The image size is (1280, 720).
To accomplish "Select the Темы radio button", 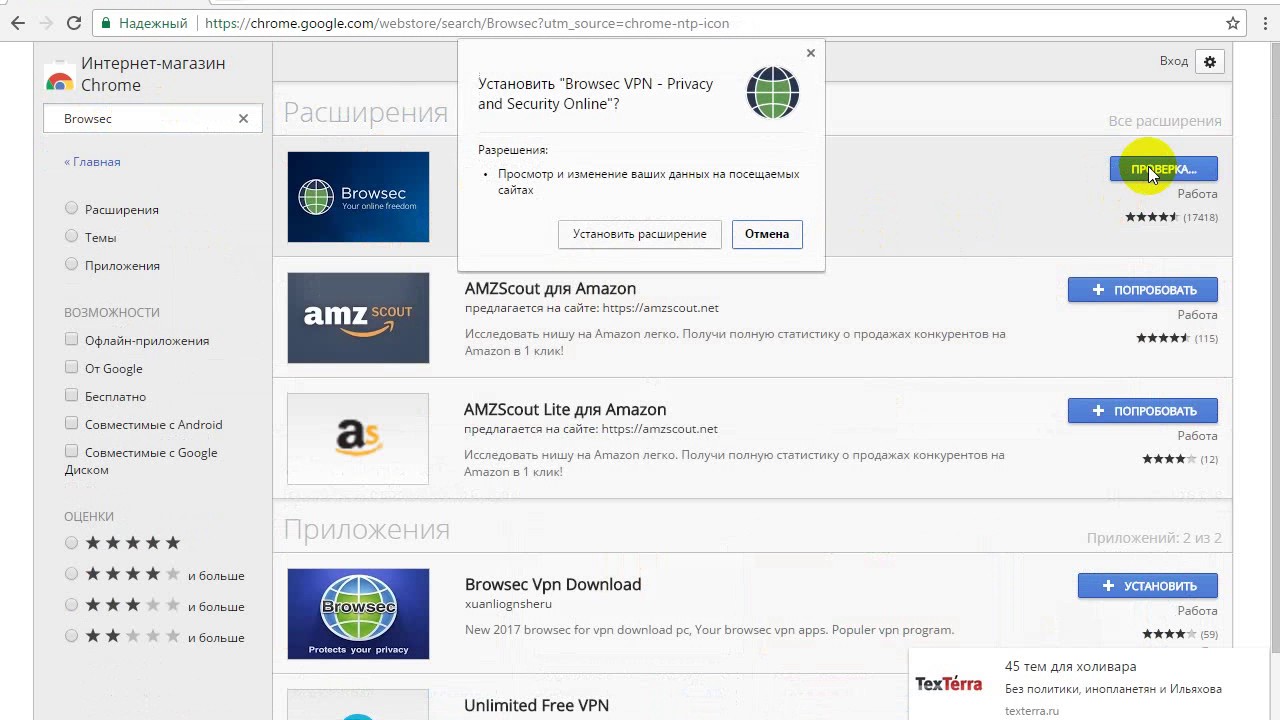I will pos(71,236).
